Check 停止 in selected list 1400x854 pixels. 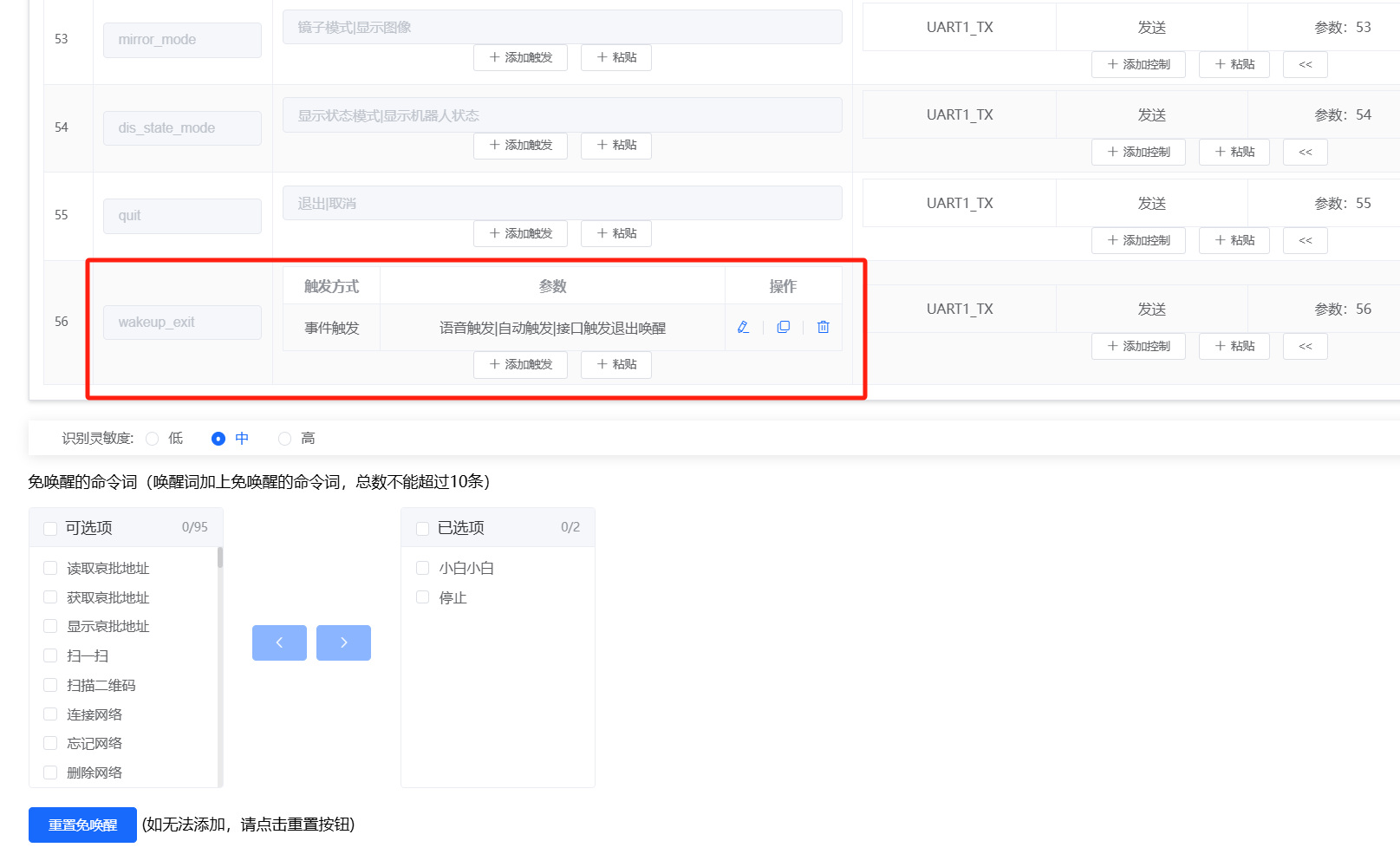pyautogui.click(x=423, y=597)
